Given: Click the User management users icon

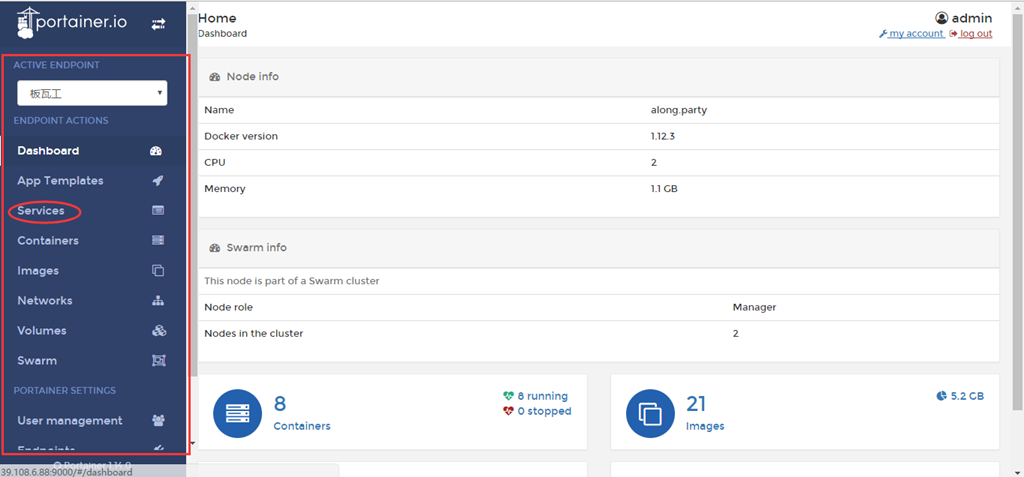Looking at the screenshot, I should [x=157, y=421].
